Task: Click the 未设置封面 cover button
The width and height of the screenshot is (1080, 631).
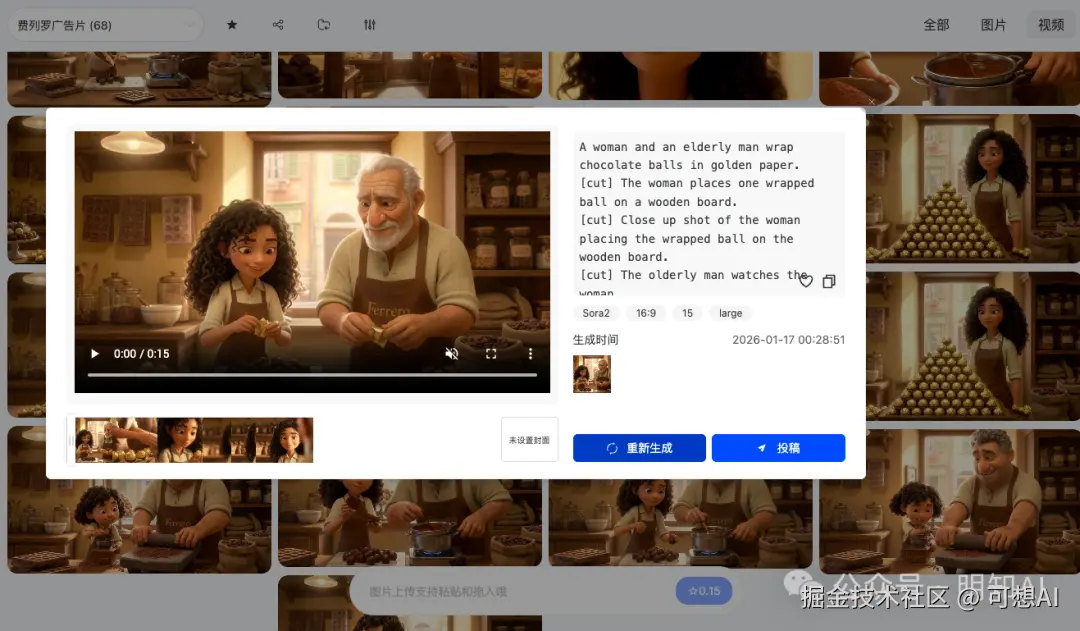Action: pos(529,439)
